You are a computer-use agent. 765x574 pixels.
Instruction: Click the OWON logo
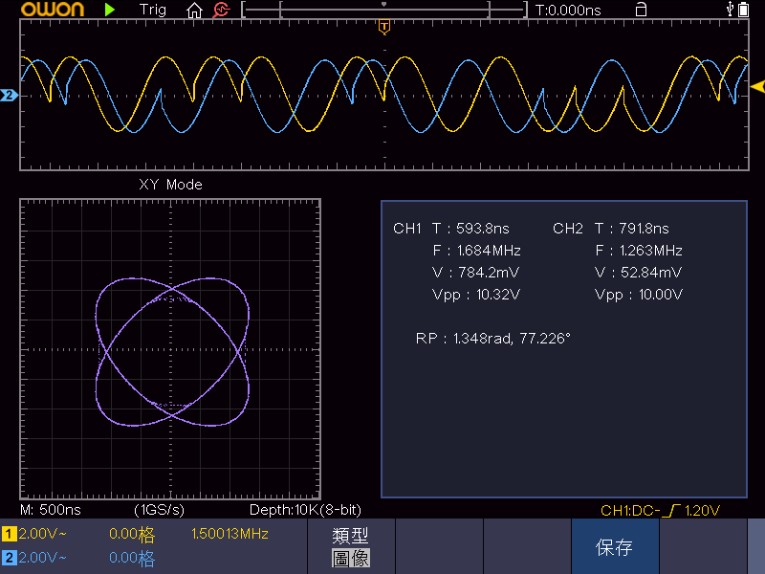(52, 9)
